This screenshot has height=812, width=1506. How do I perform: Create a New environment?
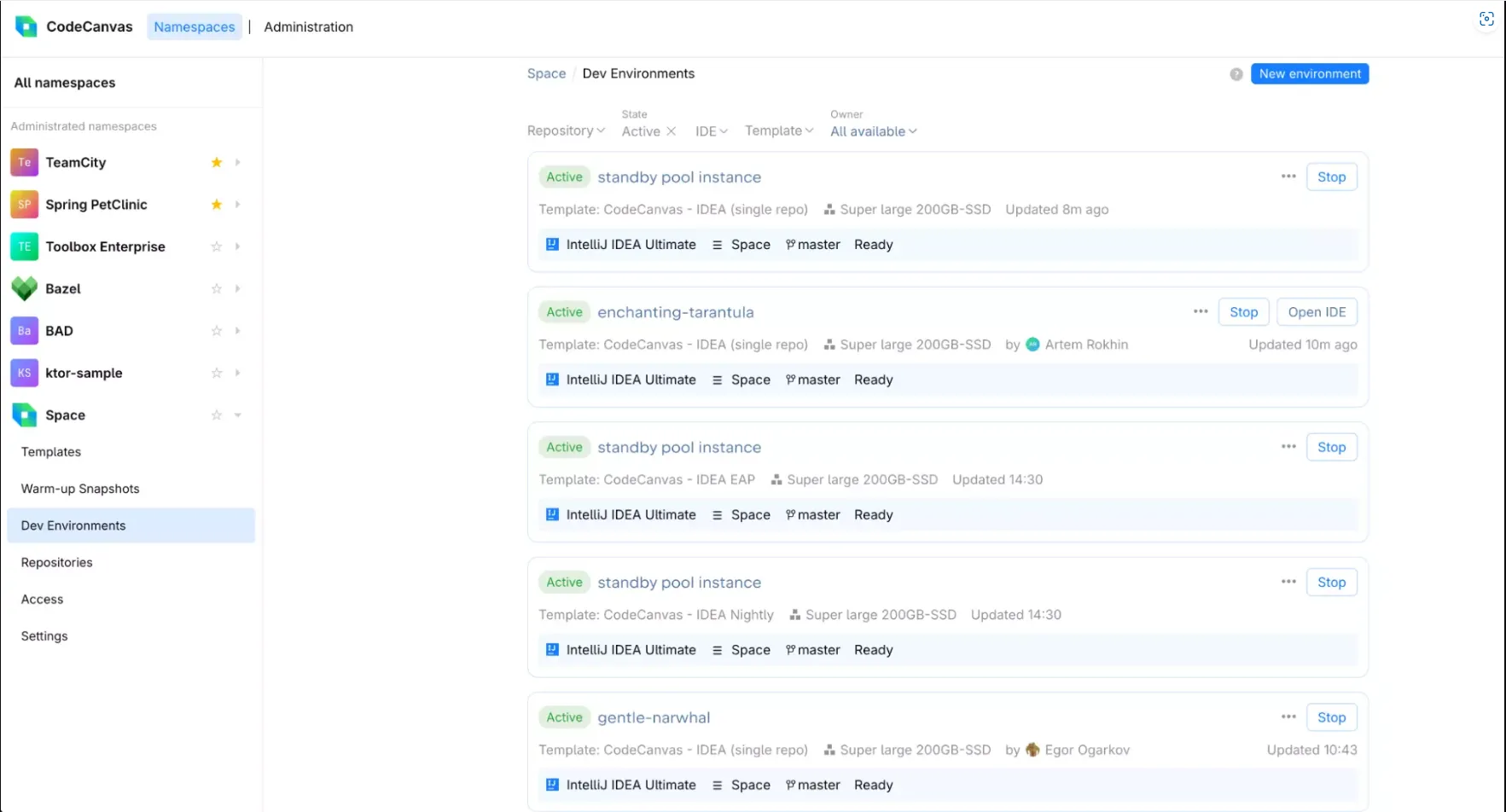pos(1309,74)
